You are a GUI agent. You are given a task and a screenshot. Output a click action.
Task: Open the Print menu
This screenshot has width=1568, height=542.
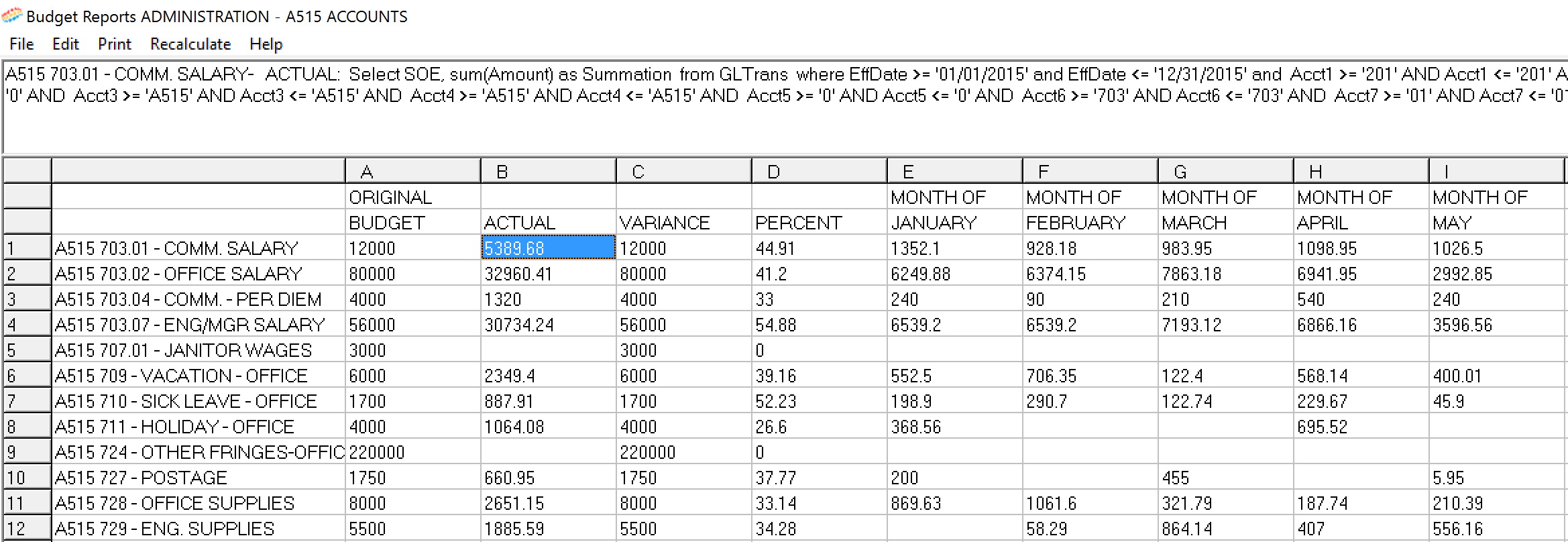115,44
